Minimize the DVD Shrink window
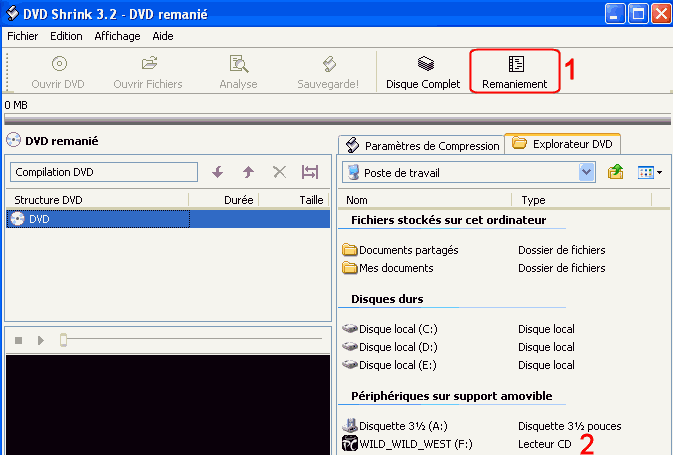The height and width of the screenshot is (455, 673). click(x=615, y=13)
